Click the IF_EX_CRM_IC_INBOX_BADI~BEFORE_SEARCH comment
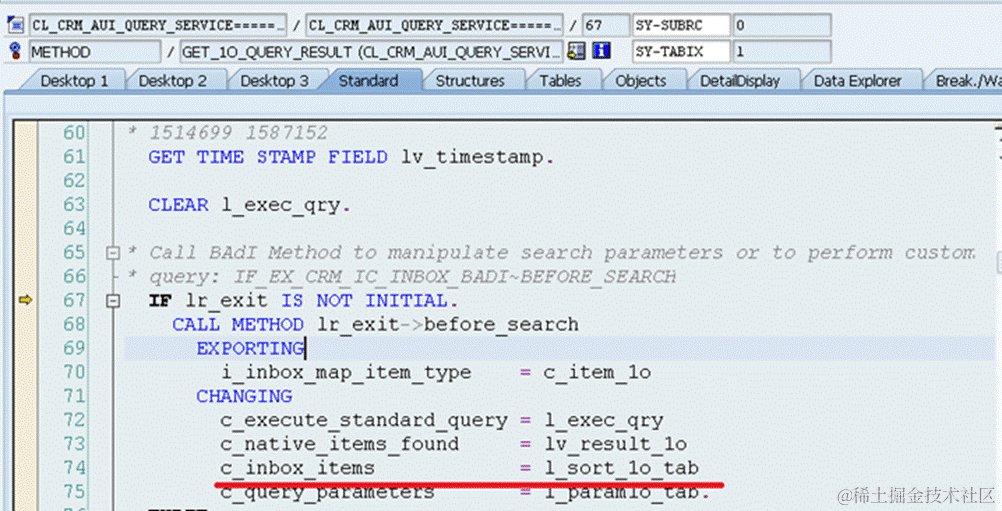Image resolution: width=1002 pixels, height=511 pixels. [x=455, y=277]
